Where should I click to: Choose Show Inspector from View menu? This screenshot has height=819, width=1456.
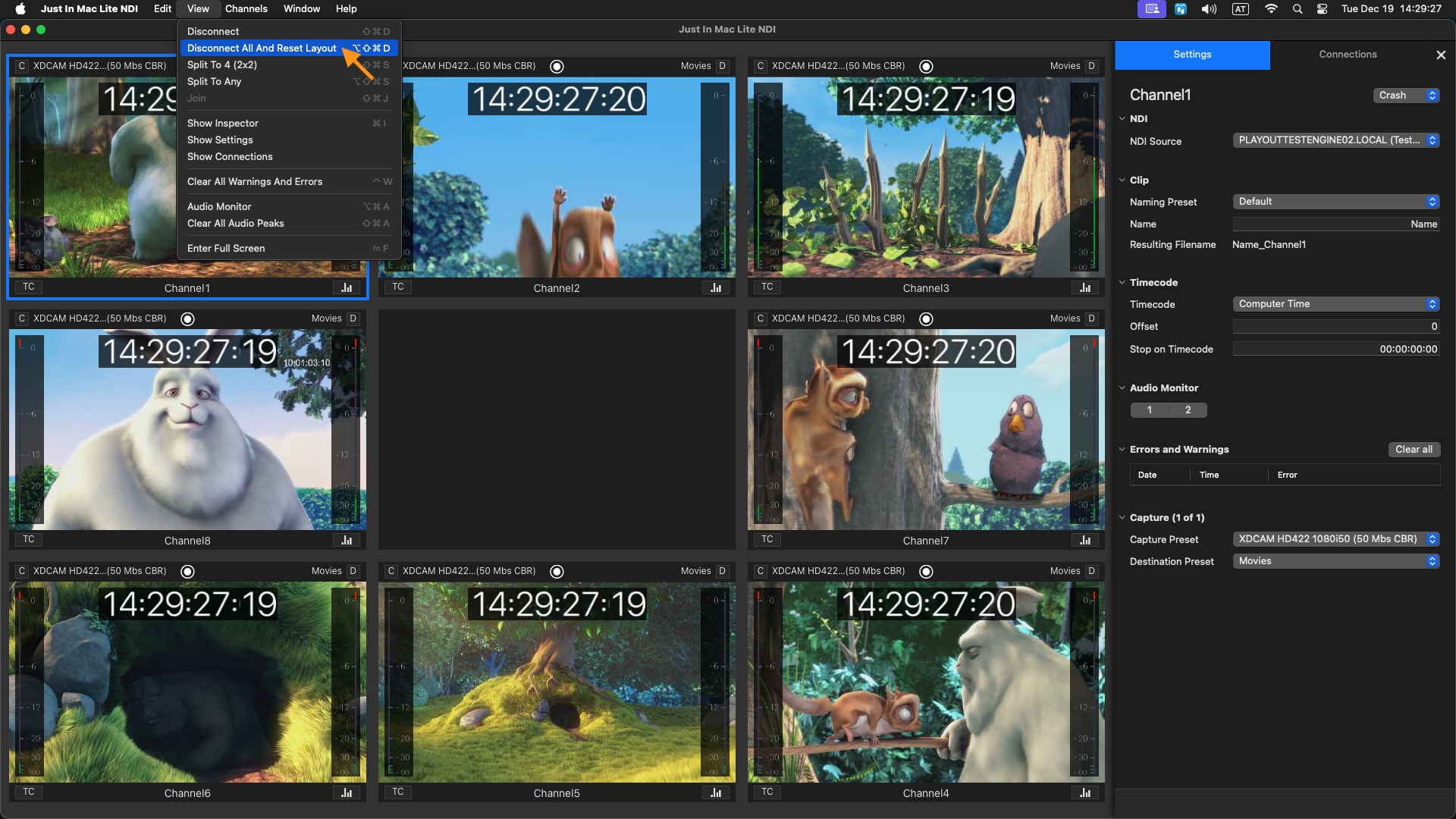(289, 123)
